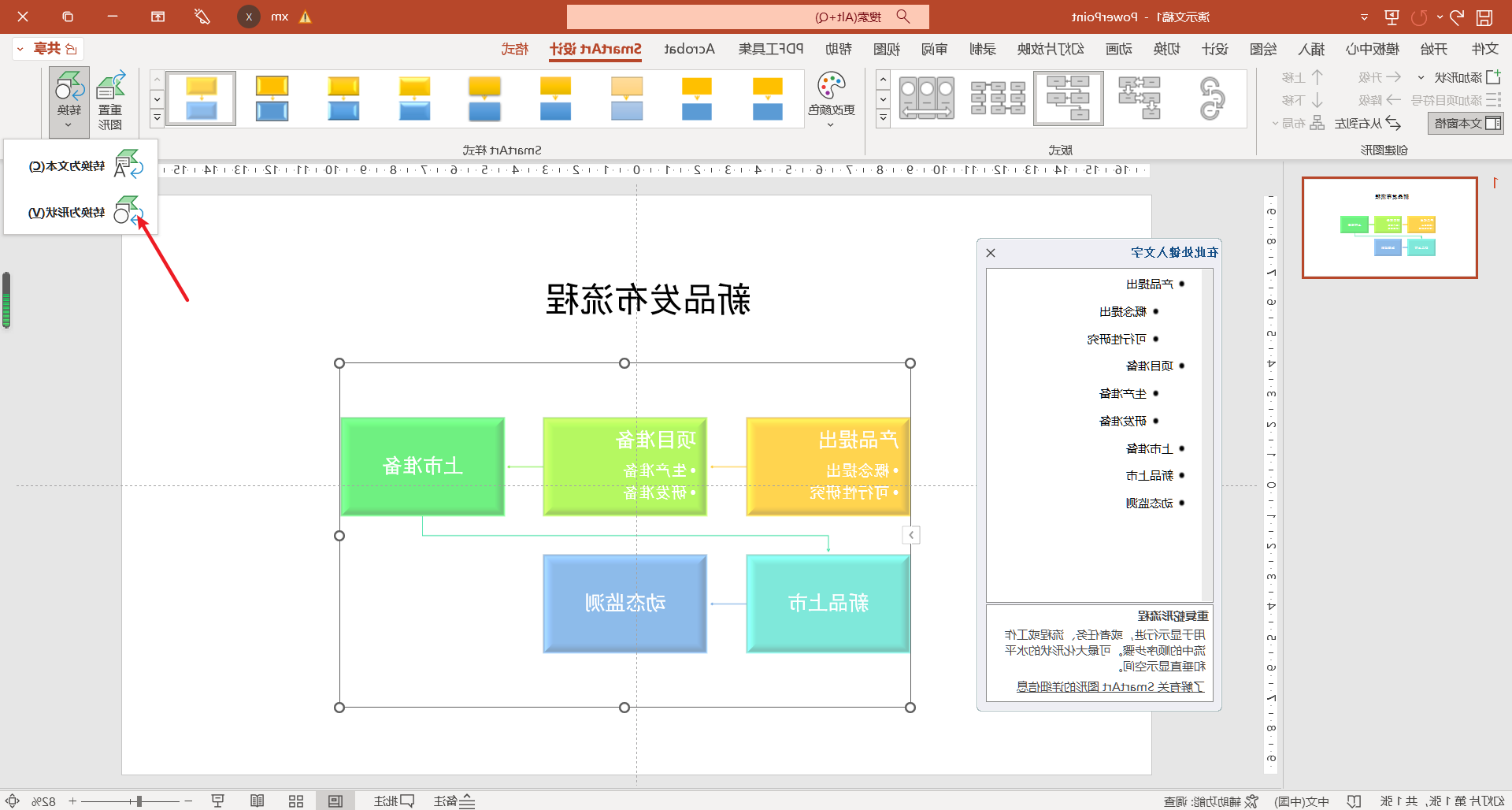Collapse the text pane with the side chevron
The height and width of the screenshot is (810, 1512).
(x=911, y=535)
